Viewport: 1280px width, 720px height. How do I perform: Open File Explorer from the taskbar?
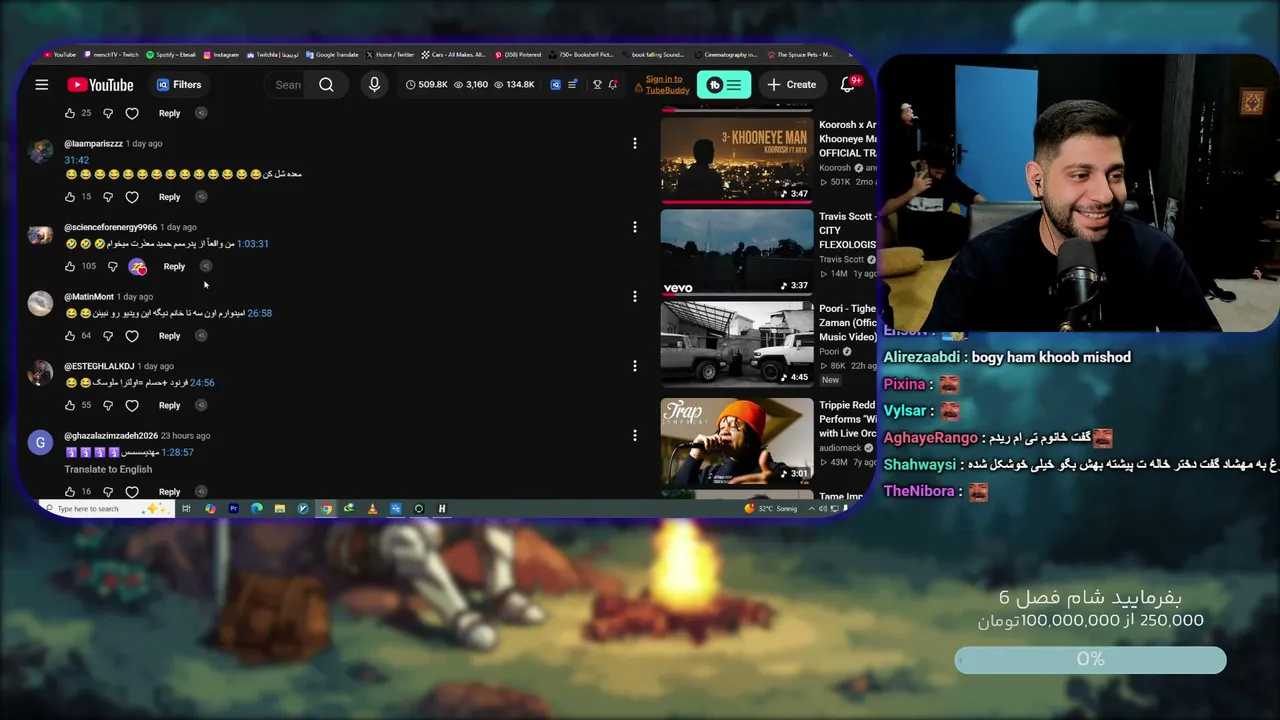[280, 509]
